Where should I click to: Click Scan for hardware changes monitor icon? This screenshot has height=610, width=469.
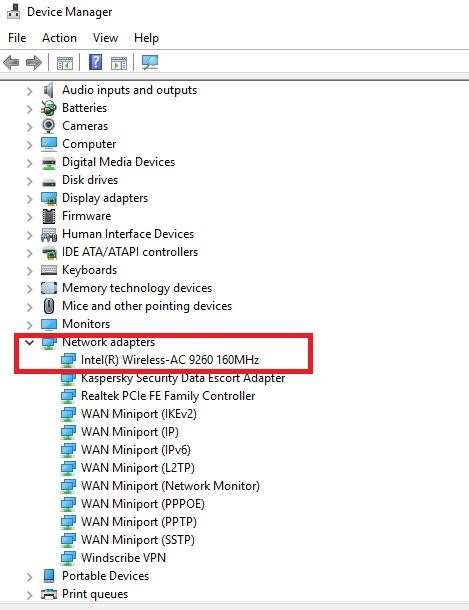(150, 62)
